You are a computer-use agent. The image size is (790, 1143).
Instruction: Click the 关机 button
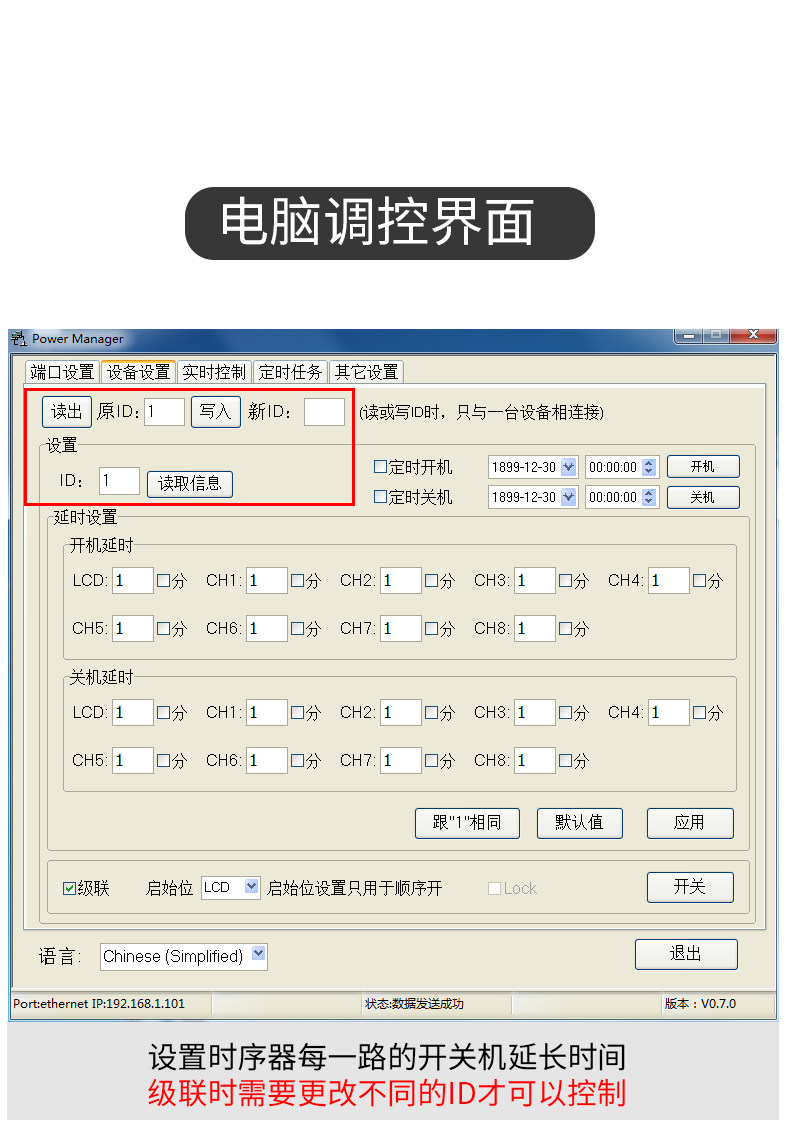703,497
